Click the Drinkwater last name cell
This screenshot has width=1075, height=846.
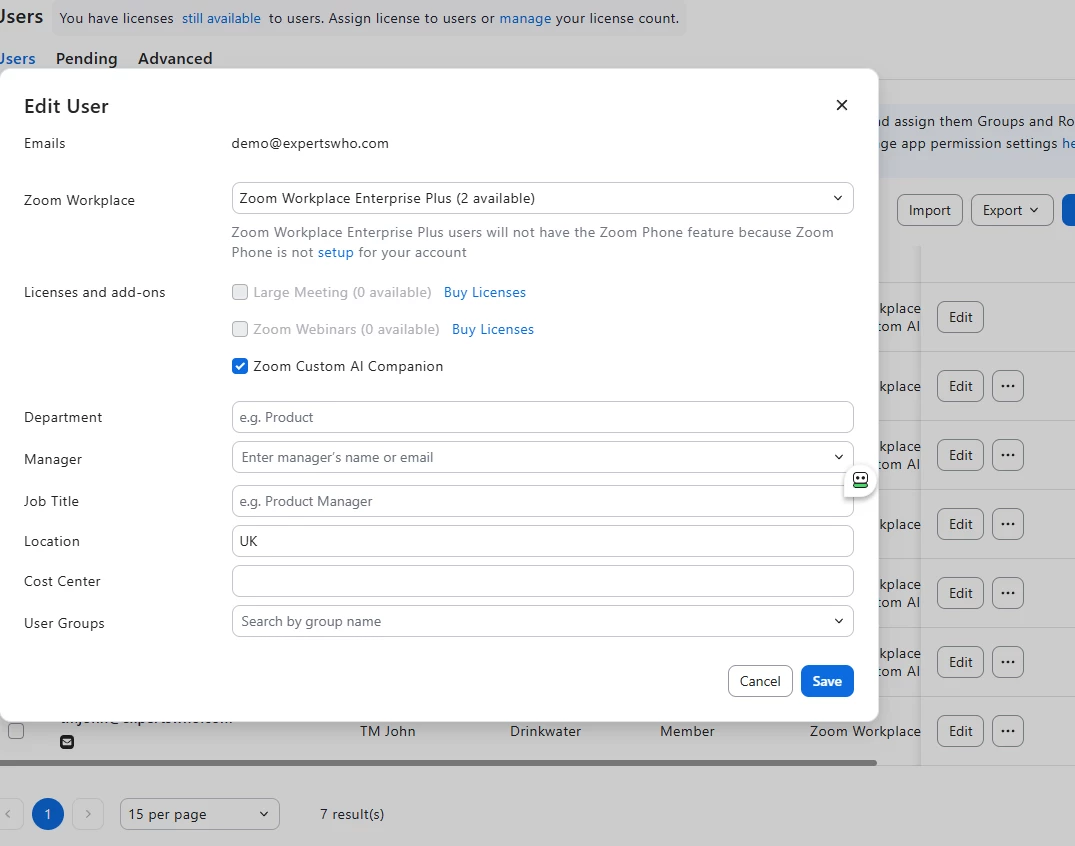click(545, 732)
